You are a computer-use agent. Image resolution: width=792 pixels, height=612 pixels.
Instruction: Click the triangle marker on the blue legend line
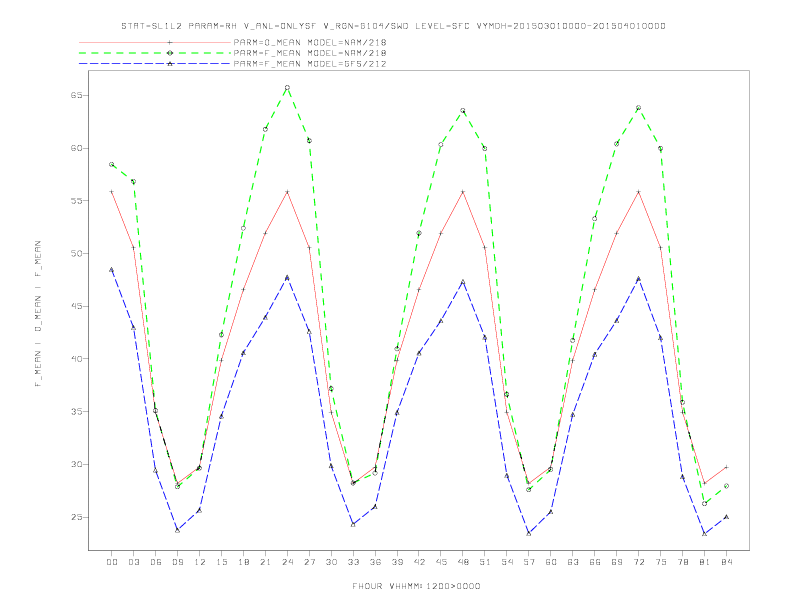170,64
